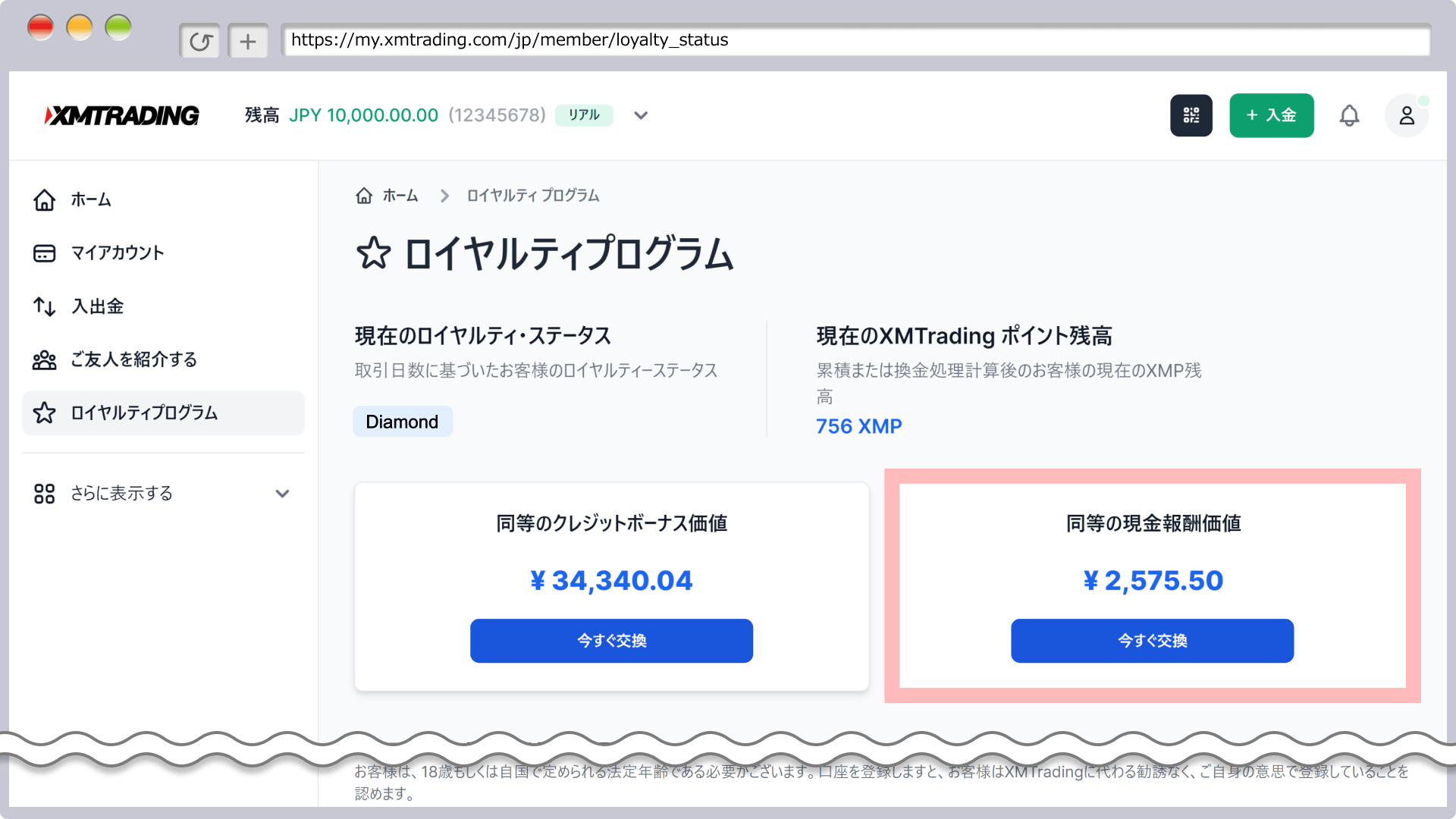Open the user profile avatar
The height and width of the screenshot is (819, 1456).
1407,115
